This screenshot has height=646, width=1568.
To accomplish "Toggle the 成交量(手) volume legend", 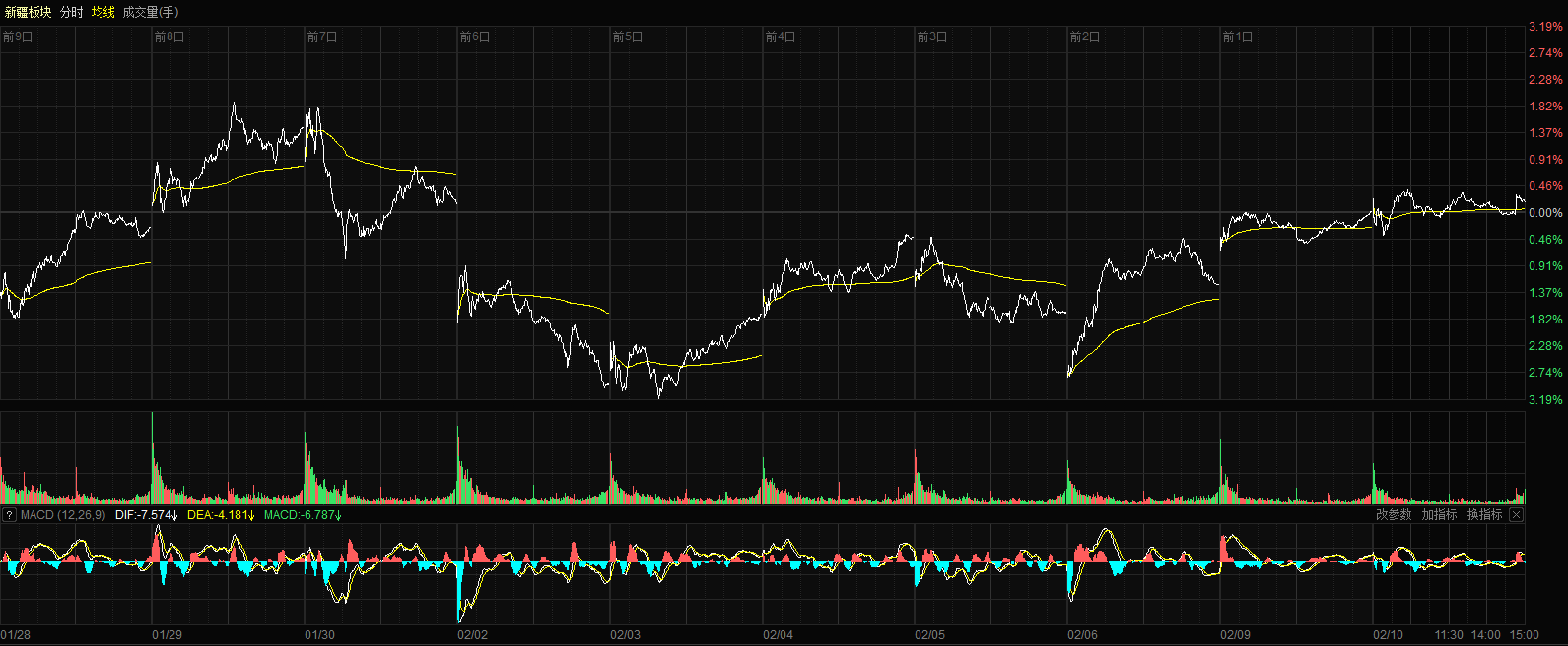I will (151, 12).
